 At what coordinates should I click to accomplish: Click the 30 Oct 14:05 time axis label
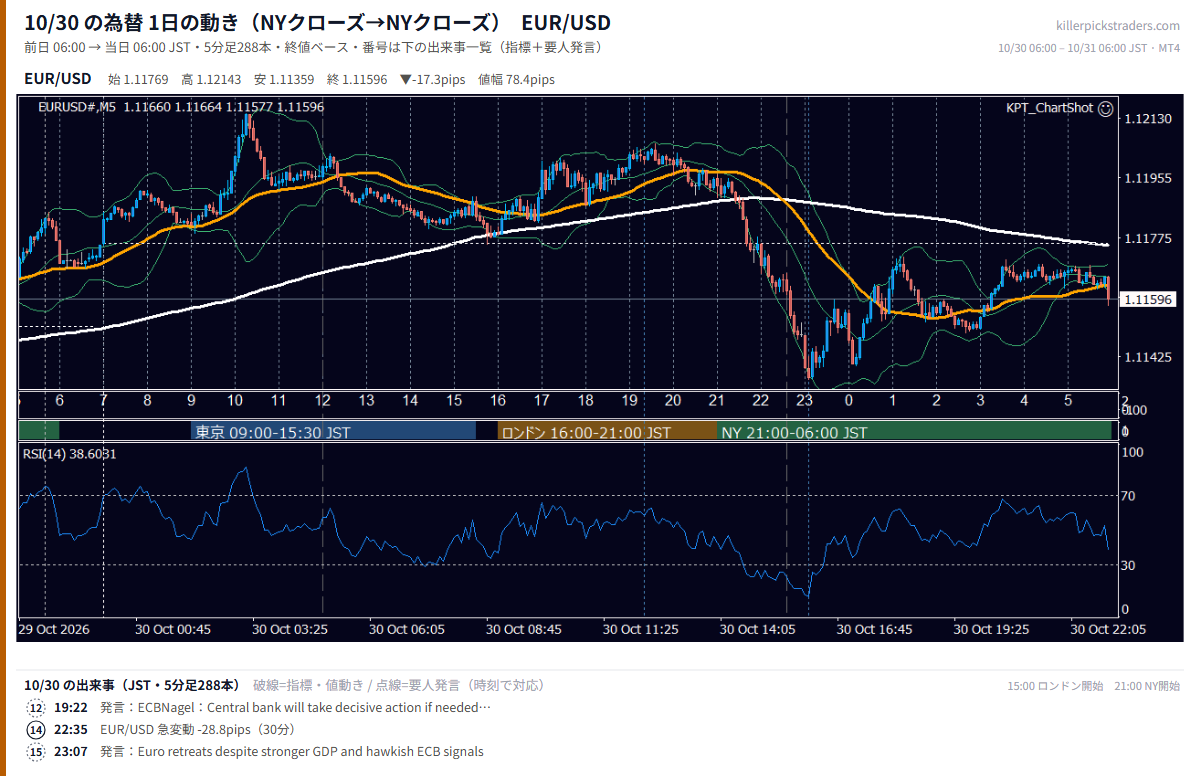point(759,630)
